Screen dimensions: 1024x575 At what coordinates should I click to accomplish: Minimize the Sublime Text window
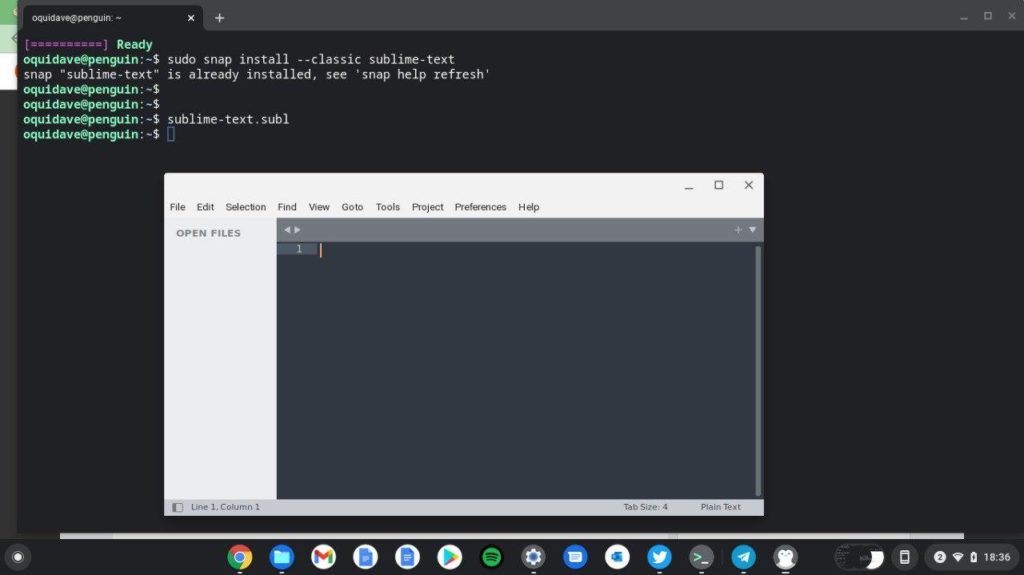688,186
